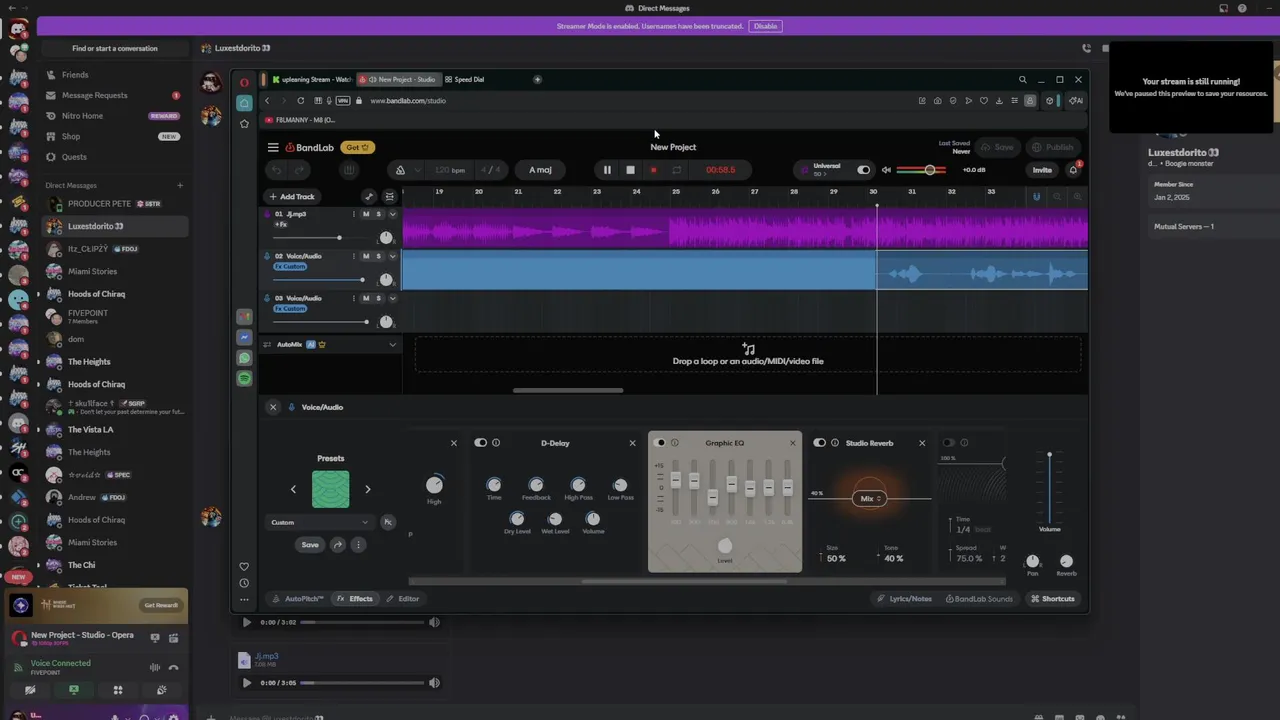Viewport: 1280px width, 720px height.
Task: Expand the metronome dropdown arrow
Action: (419, 170)
